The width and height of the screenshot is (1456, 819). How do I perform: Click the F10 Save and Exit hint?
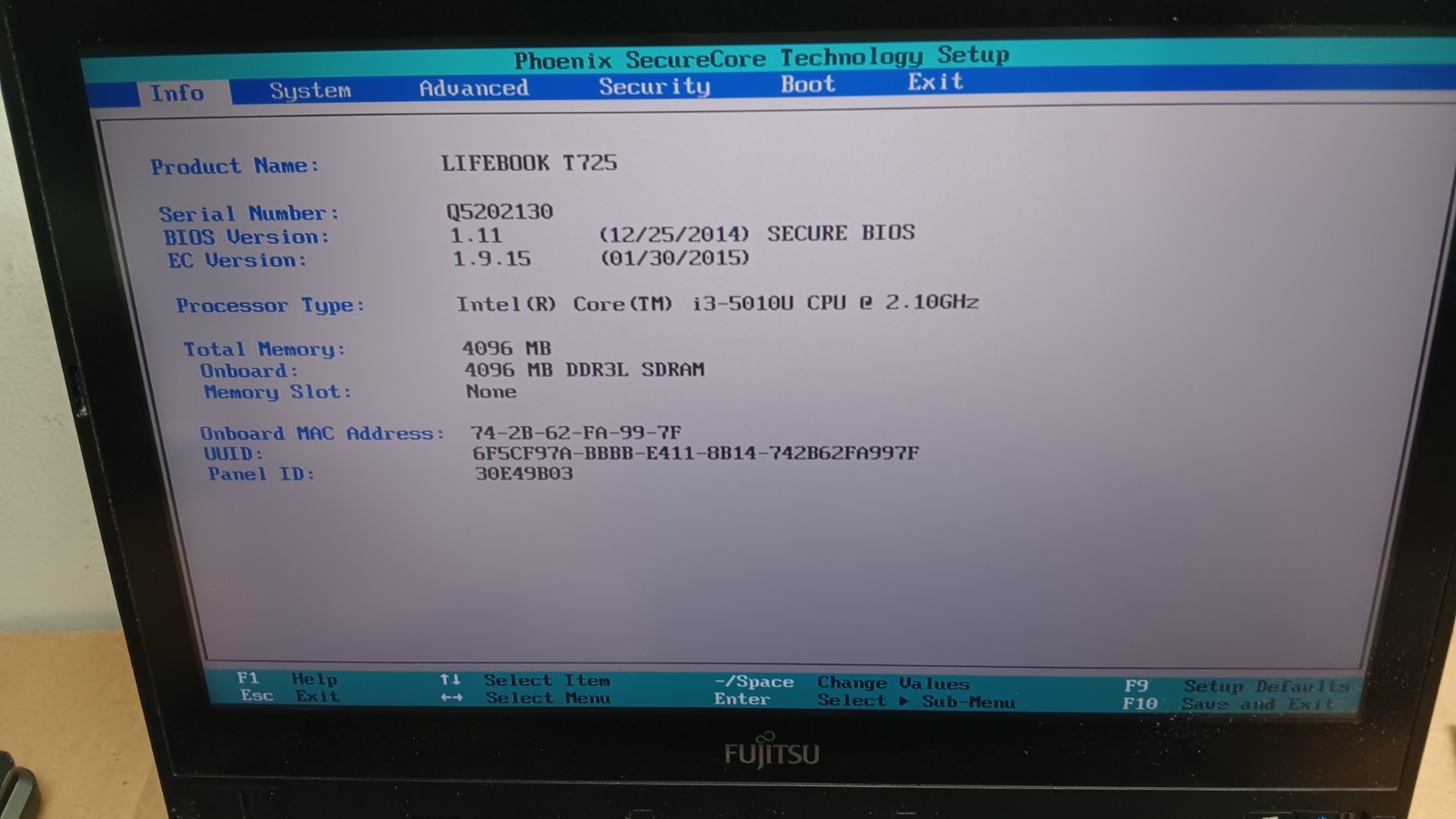[x=1228, y=703]
